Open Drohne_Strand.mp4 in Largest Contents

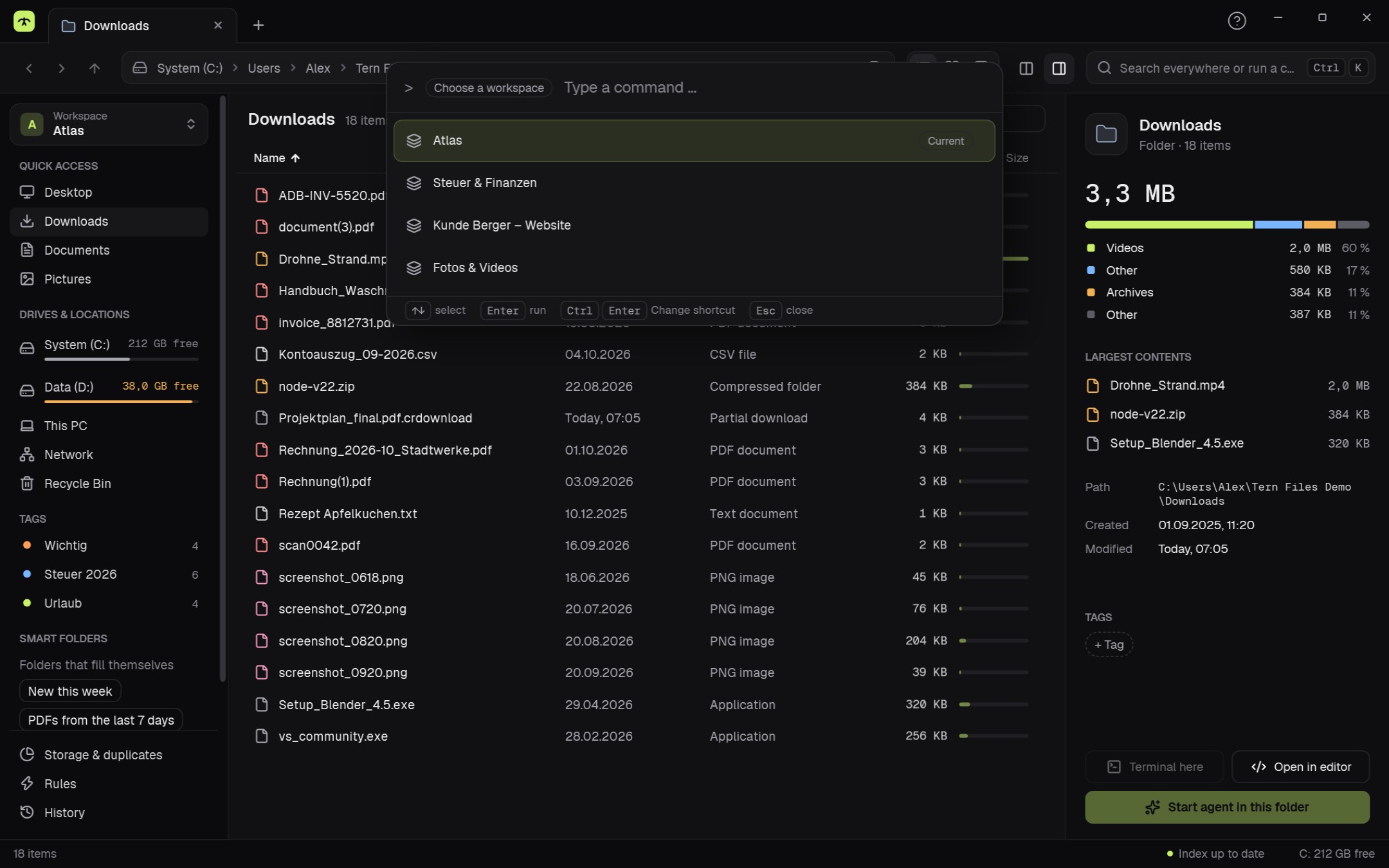(1227, 385)
